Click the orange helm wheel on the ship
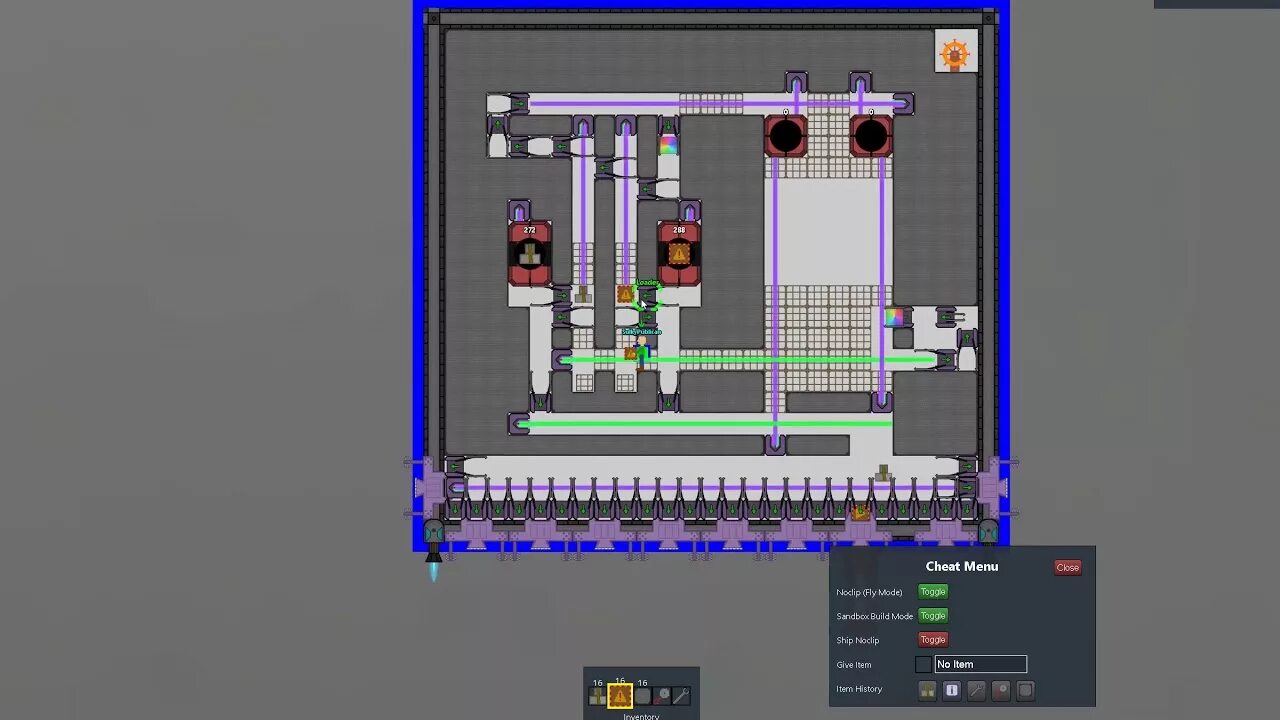 point(955,53)
